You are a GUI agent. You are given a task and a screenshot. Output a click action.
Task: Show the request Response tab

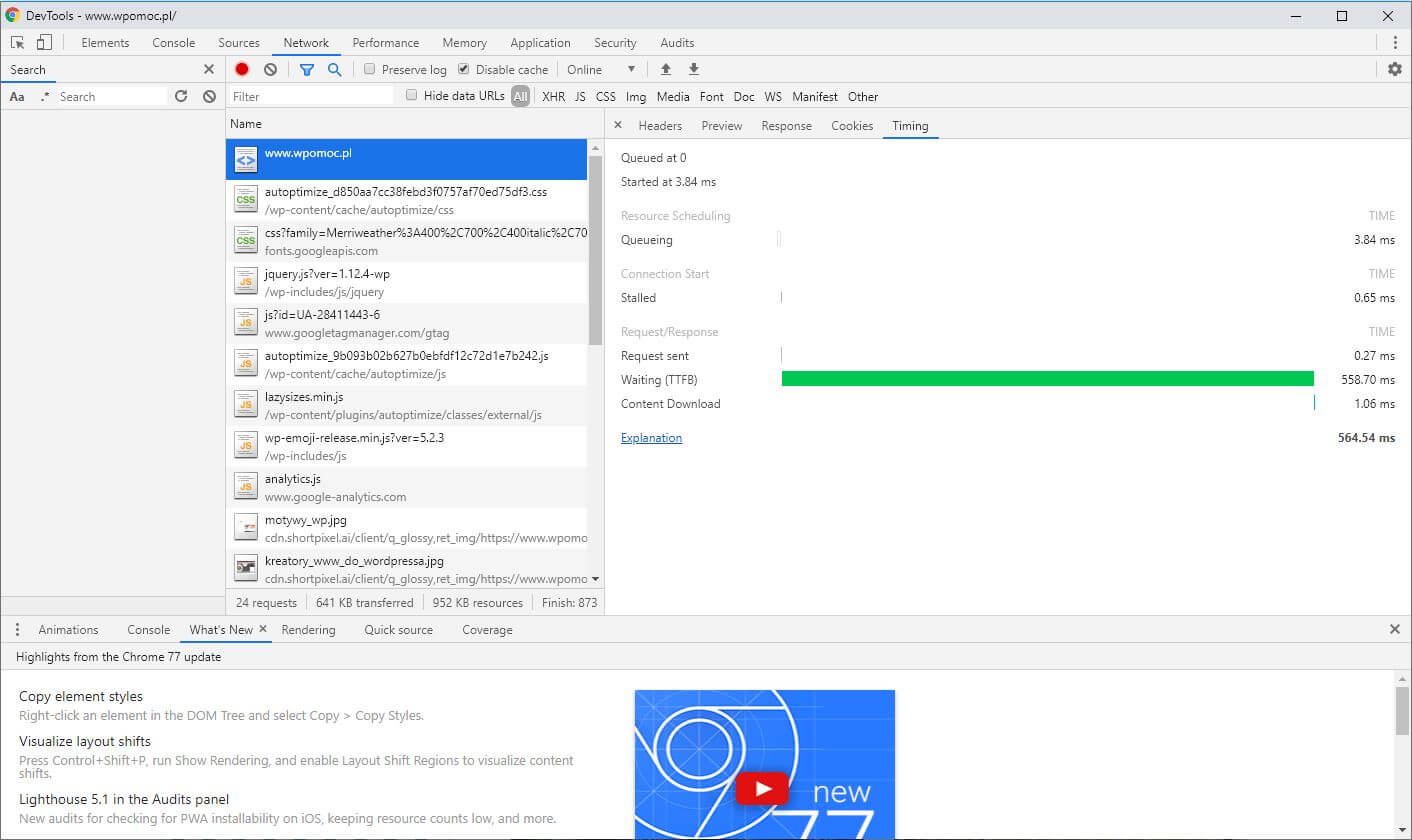(787, 126)
